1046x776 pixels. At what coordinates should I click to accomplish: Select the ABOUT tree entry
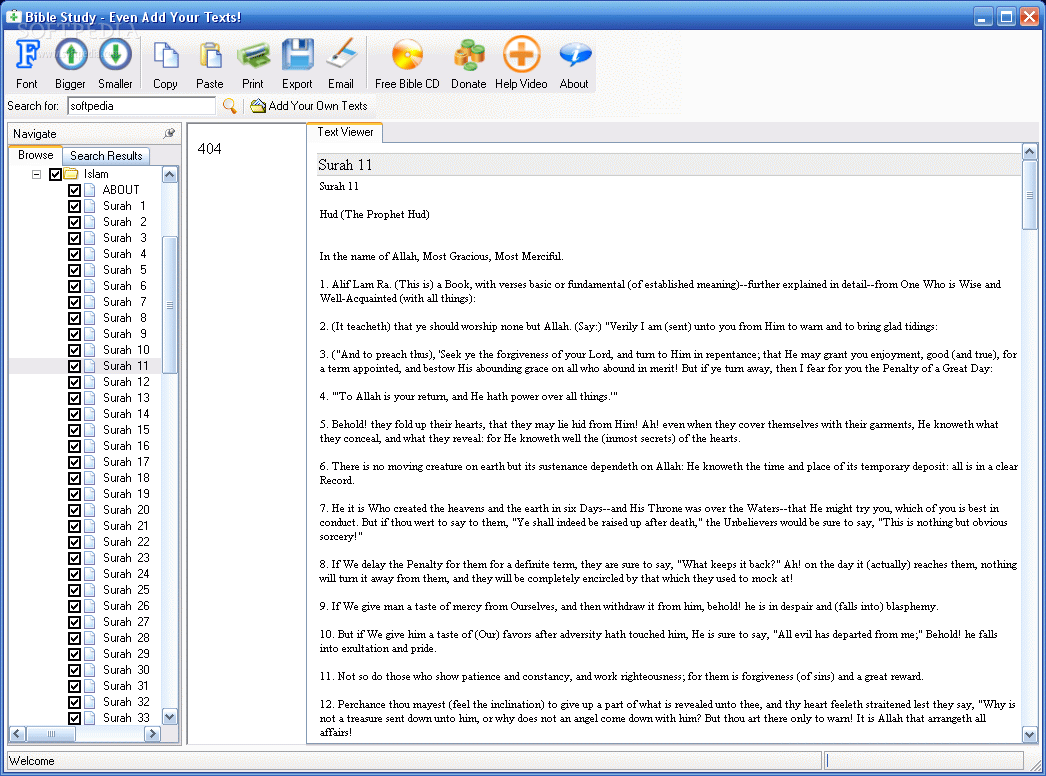[121, 190]
